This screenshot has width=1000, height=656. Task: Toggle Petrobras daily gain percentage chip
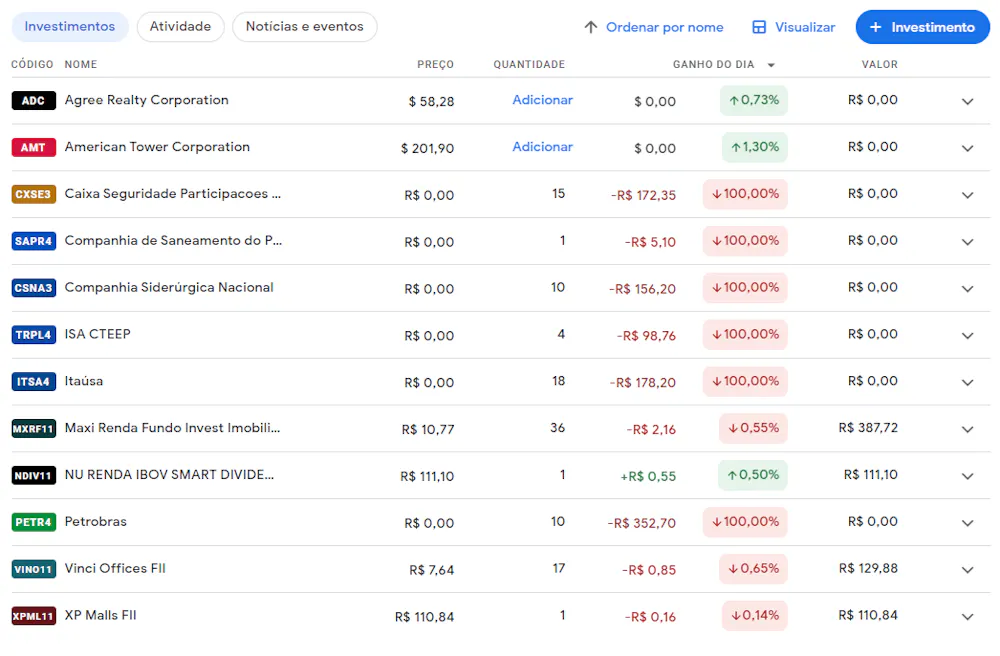745,522
